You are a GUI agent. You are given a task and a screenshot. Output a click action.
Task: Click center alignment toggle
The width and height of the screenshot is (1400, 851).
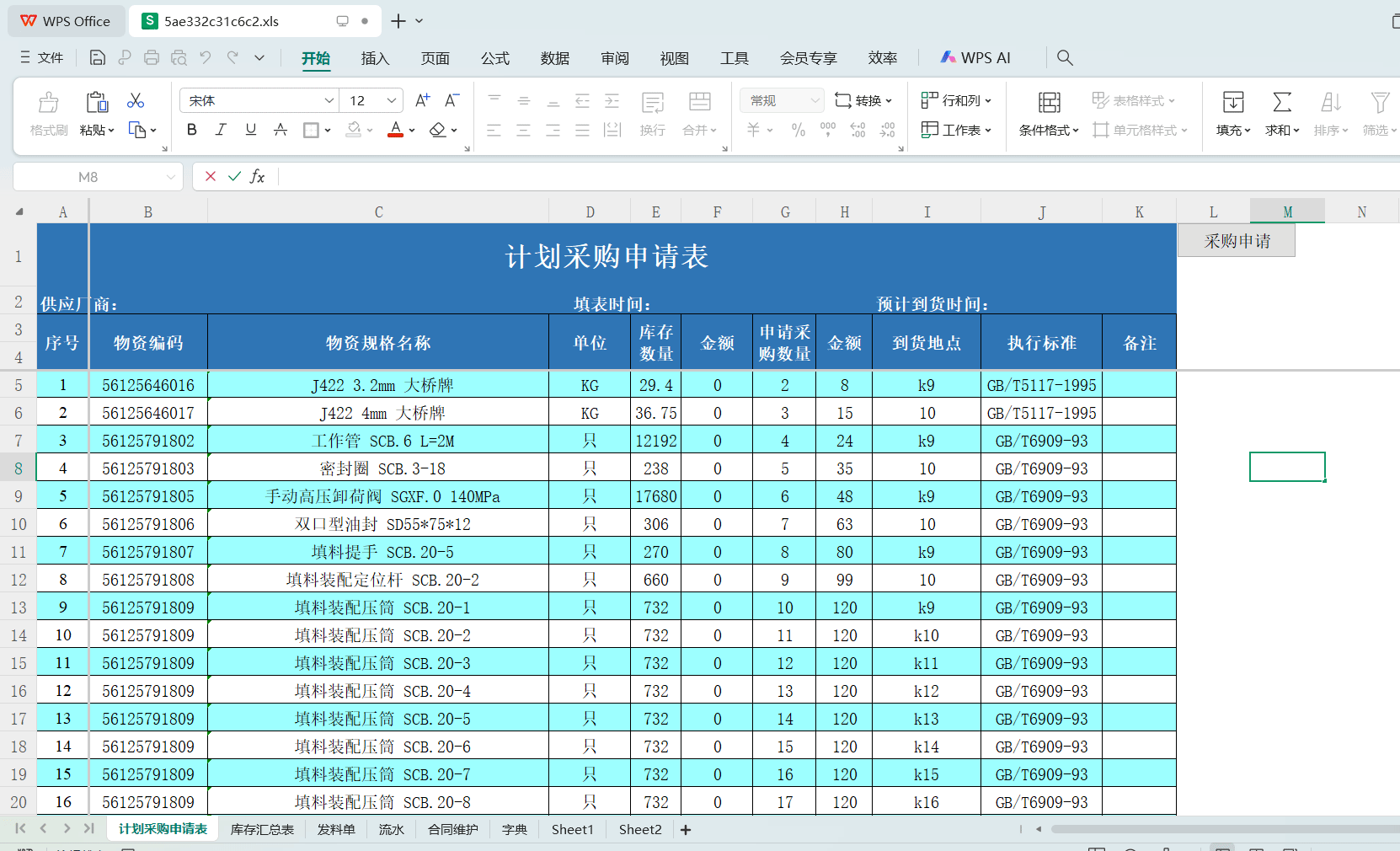[523, 130]
